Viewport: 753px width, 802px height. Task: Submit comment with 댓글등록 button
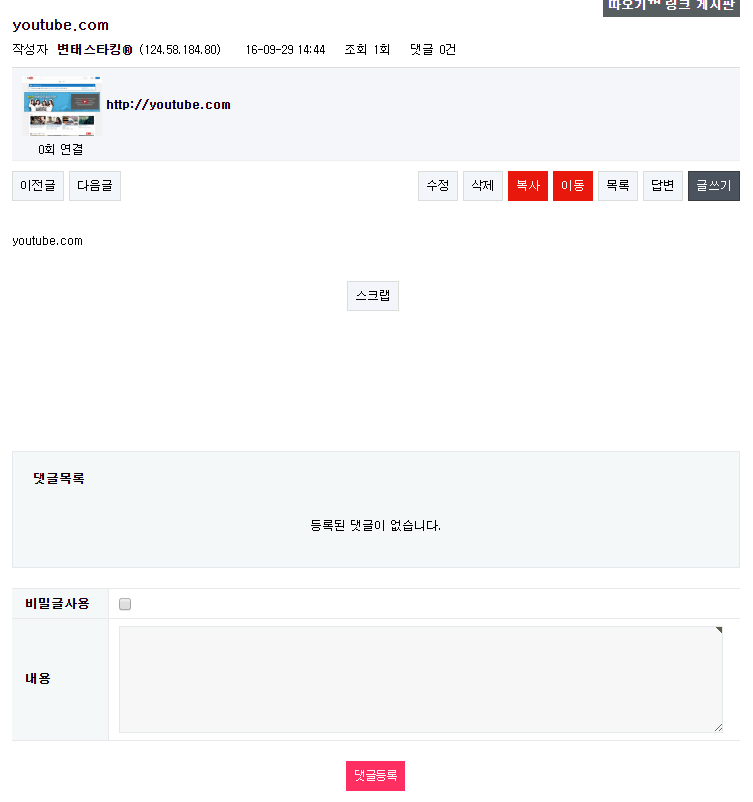point(375,775)
